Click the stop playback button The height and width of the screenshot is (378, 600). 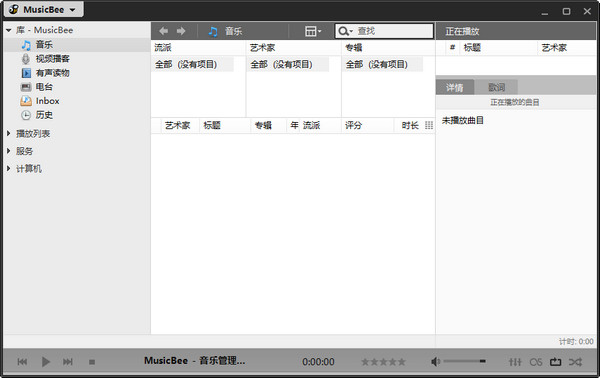coord(92,362)
